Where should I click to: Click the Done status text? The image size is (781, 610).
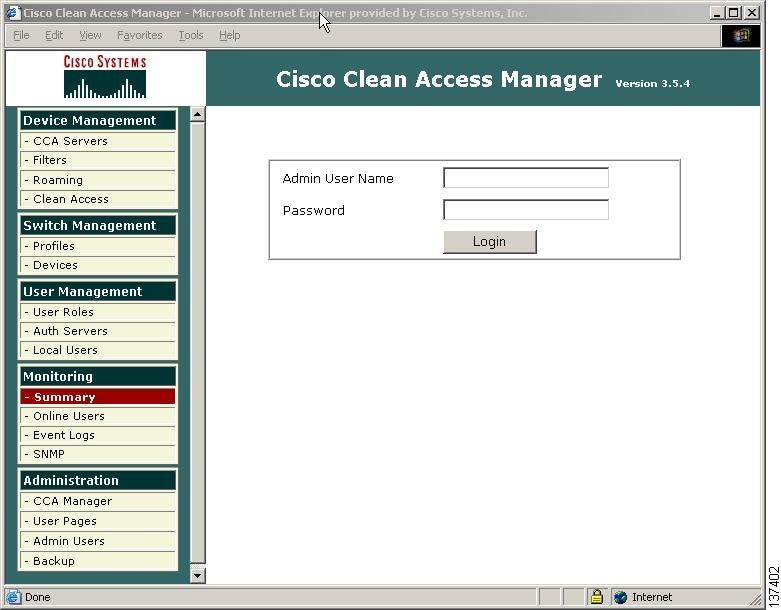(x=38, y=597)
